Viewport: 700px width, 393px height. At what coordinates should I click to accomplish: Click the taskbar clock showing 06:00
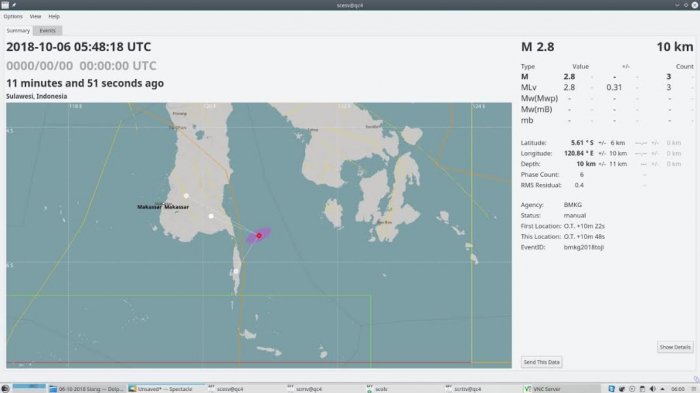(x=678, y=389)
